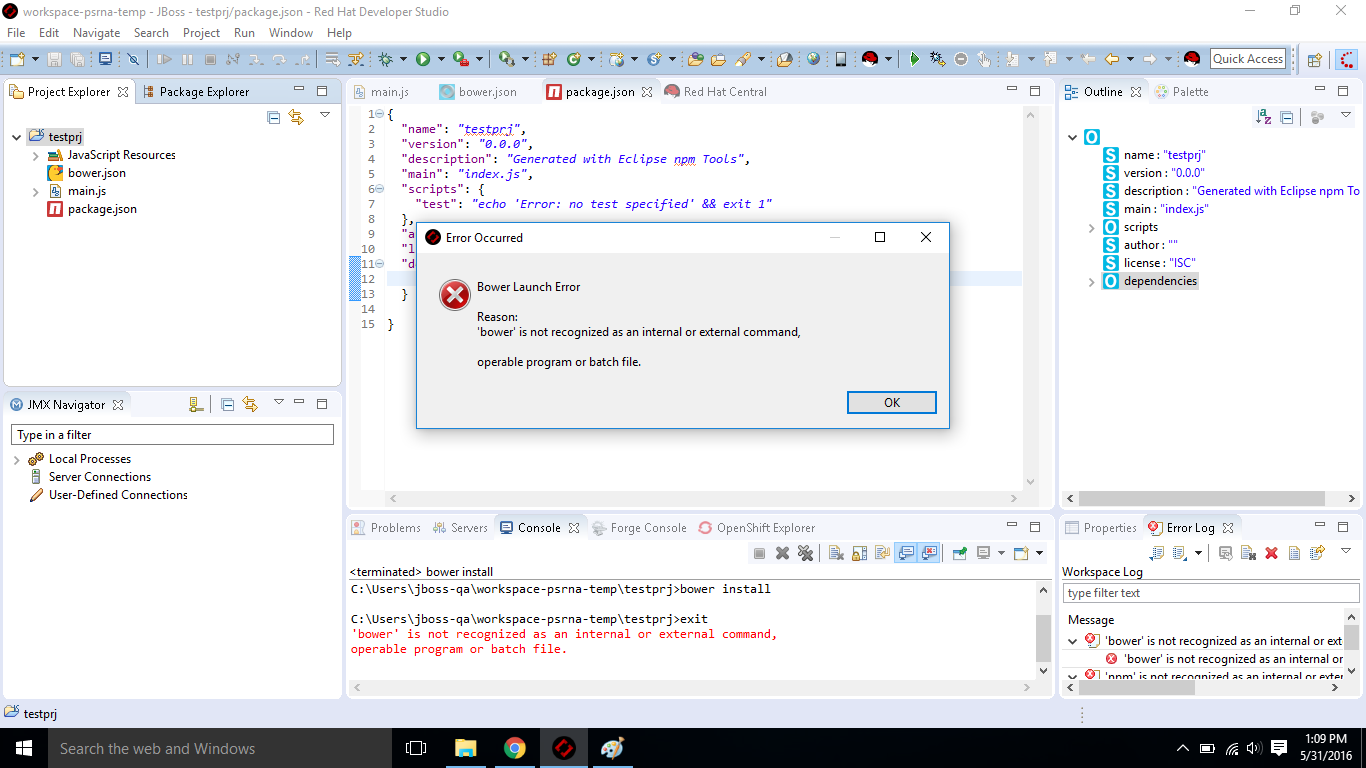Image resolution: width=1366 pixels, height=768 pixels.
Task: Click the Save All toolbar icon
Action: 77,60
